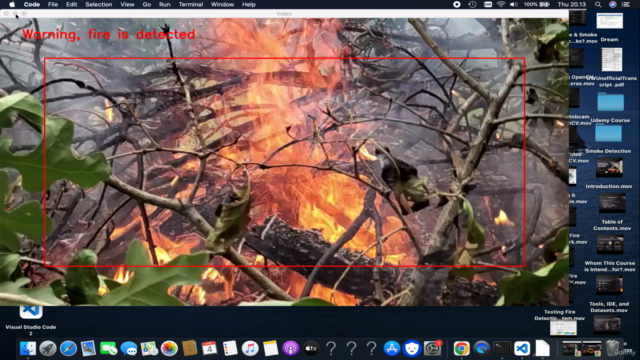This screenshot has width=640, height=360.
Task: Open the Selection menu
Action: click(x=98, y=4)
